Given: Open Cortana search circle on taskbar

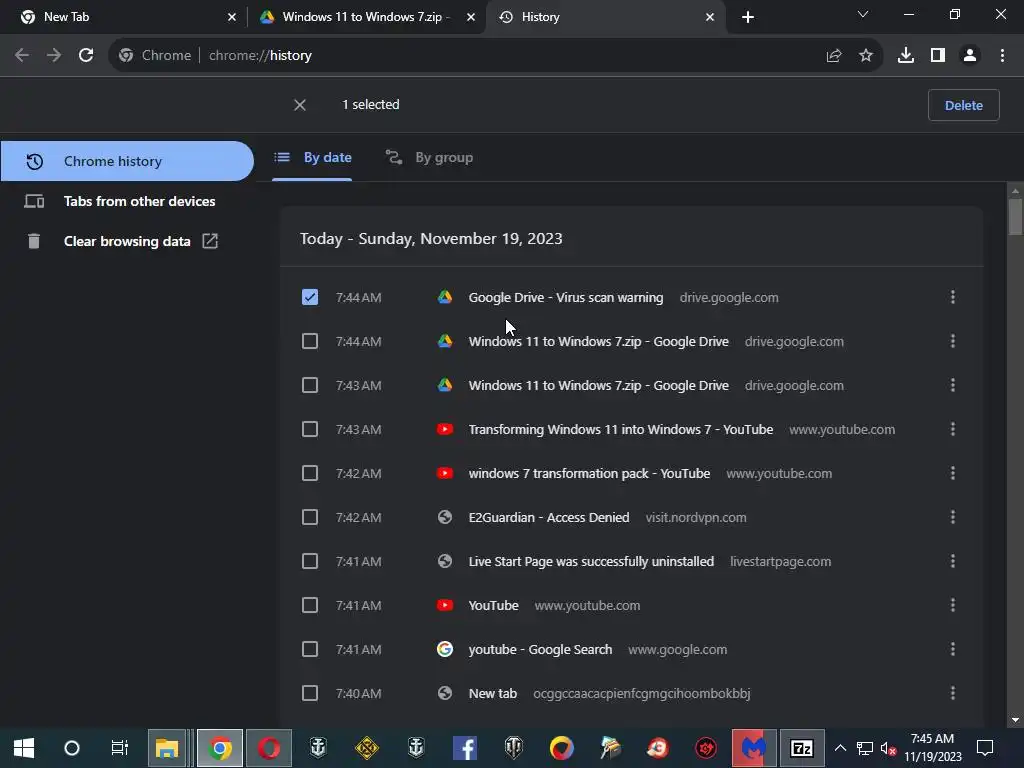Looking at the screenshot, I should 72,748.
